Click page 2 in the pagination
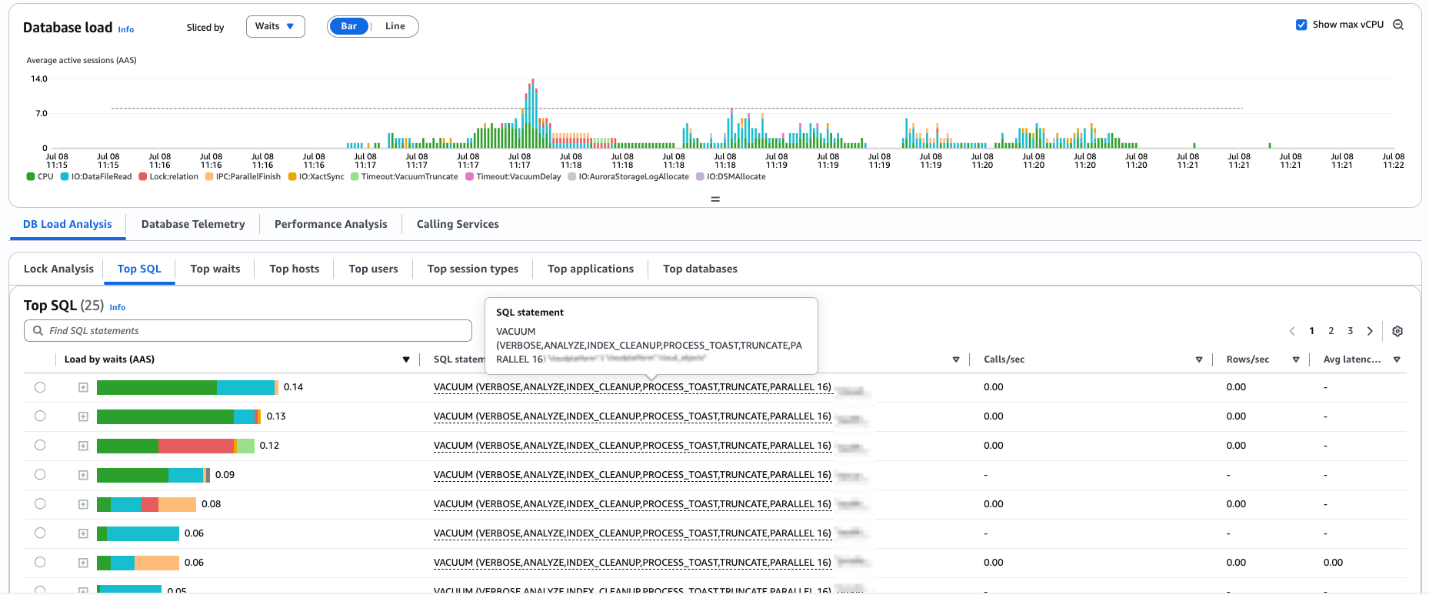This screenshot has width=1429, height=595. tap(1331, 331)
